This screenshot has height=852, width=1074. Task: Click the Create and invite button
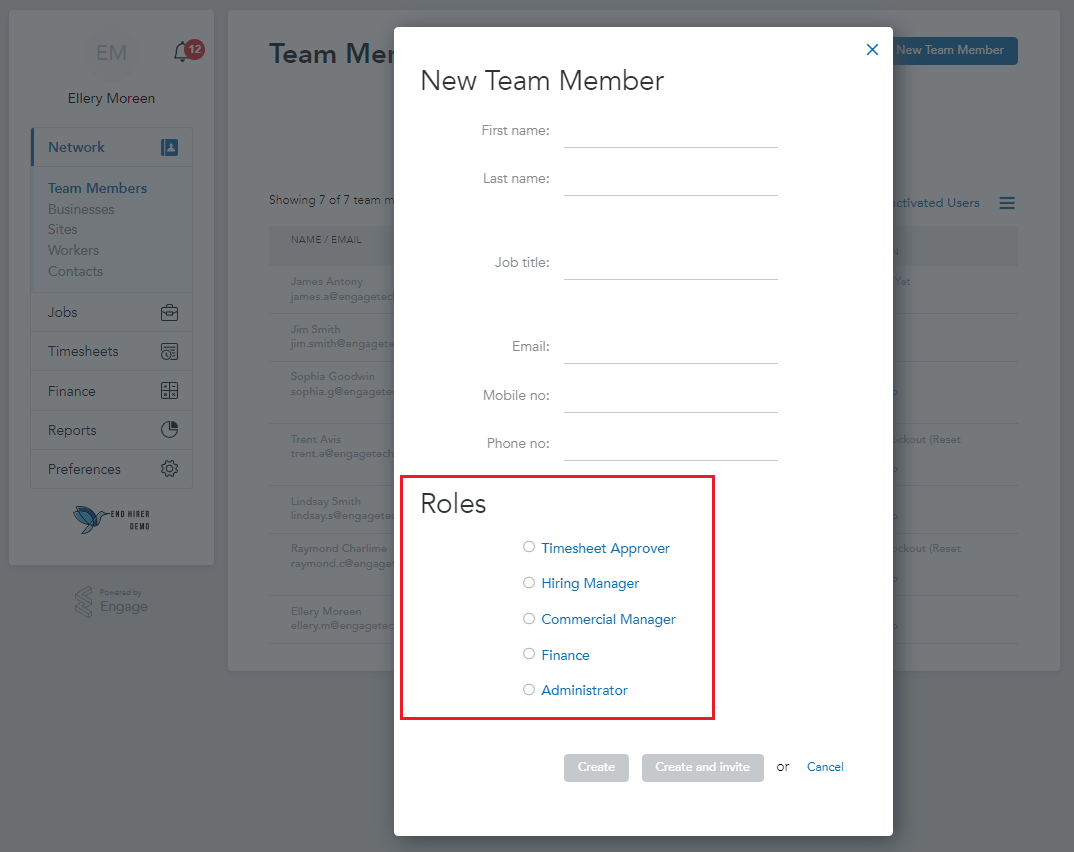(x=702, y=767)
